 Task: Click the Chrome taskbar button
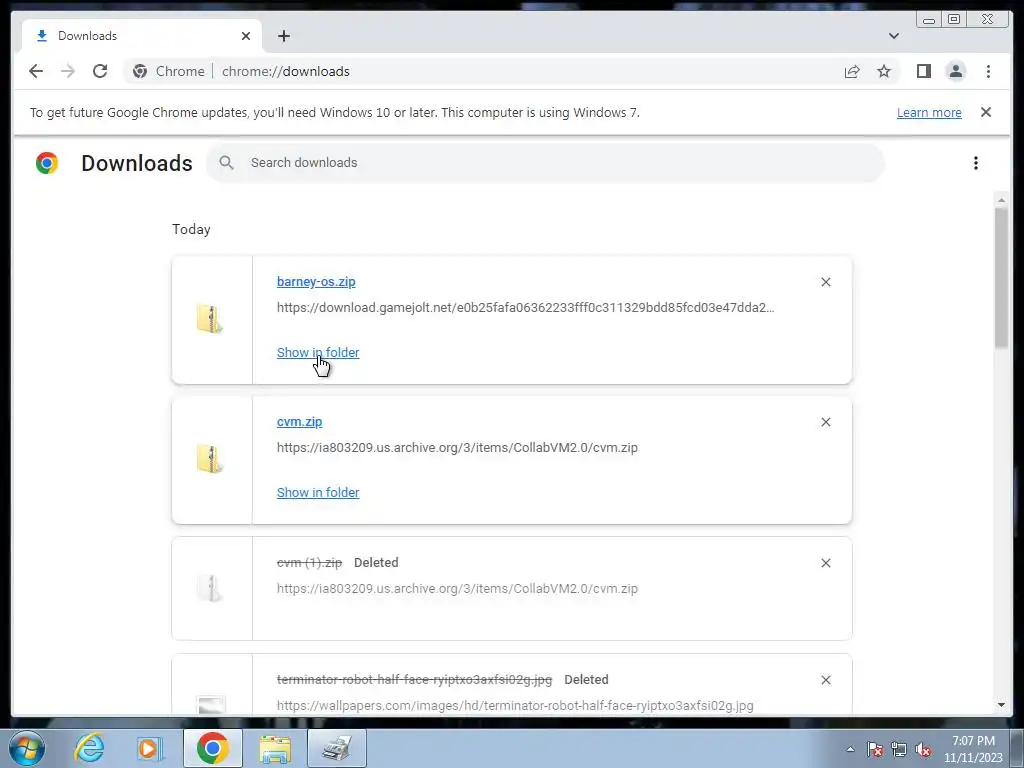pos(213,748)
